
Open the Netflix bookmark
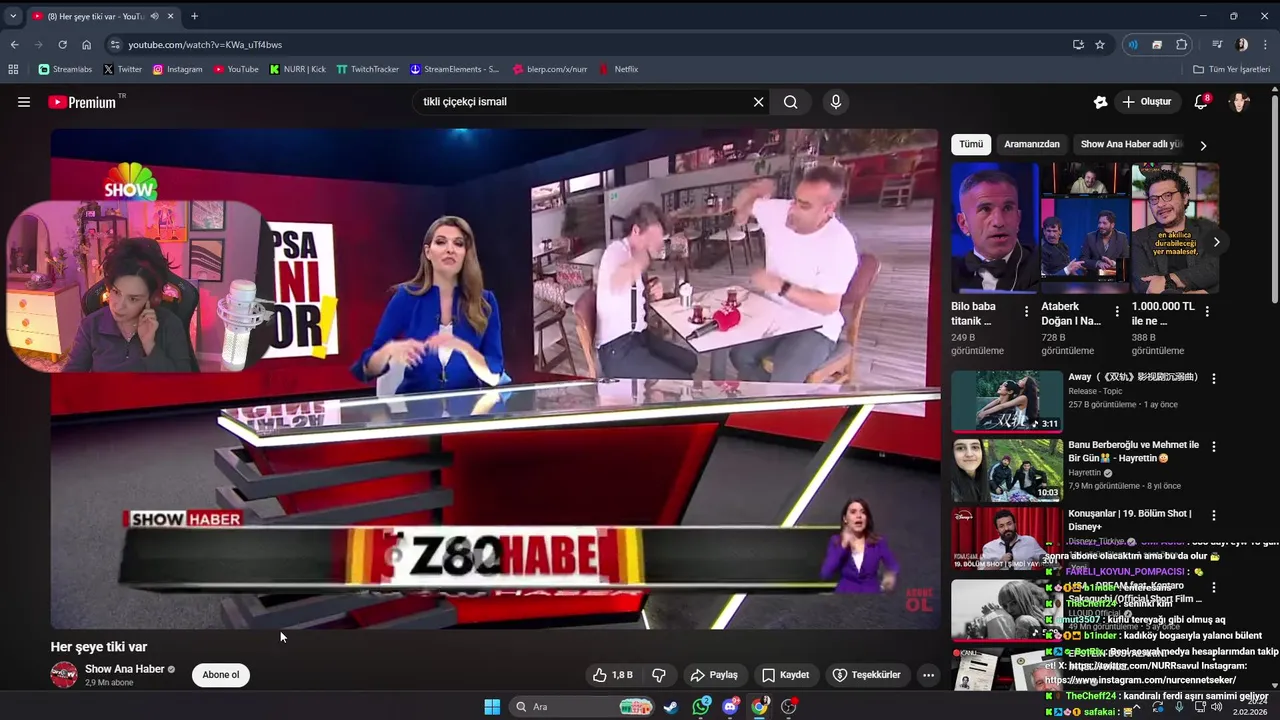coord(618,69)
